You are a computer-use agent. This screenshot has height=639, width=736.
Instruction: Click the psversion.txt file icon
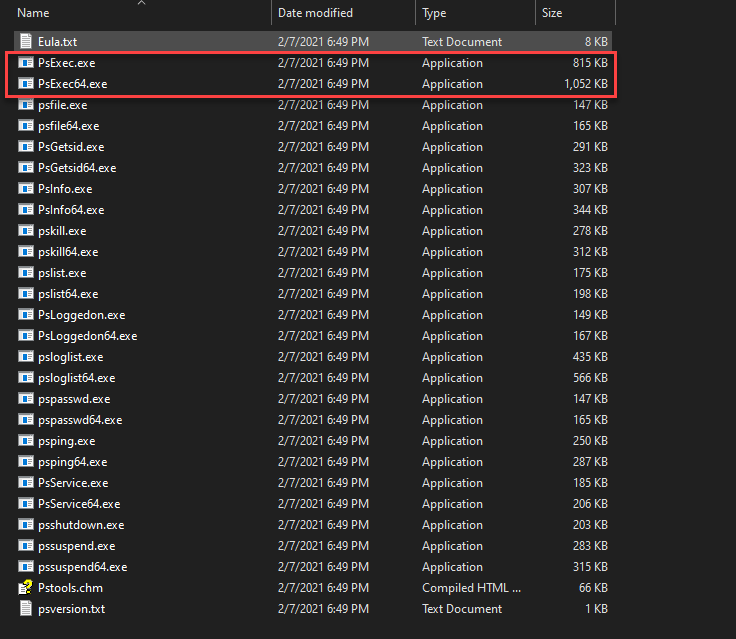(x=26, y=608)
